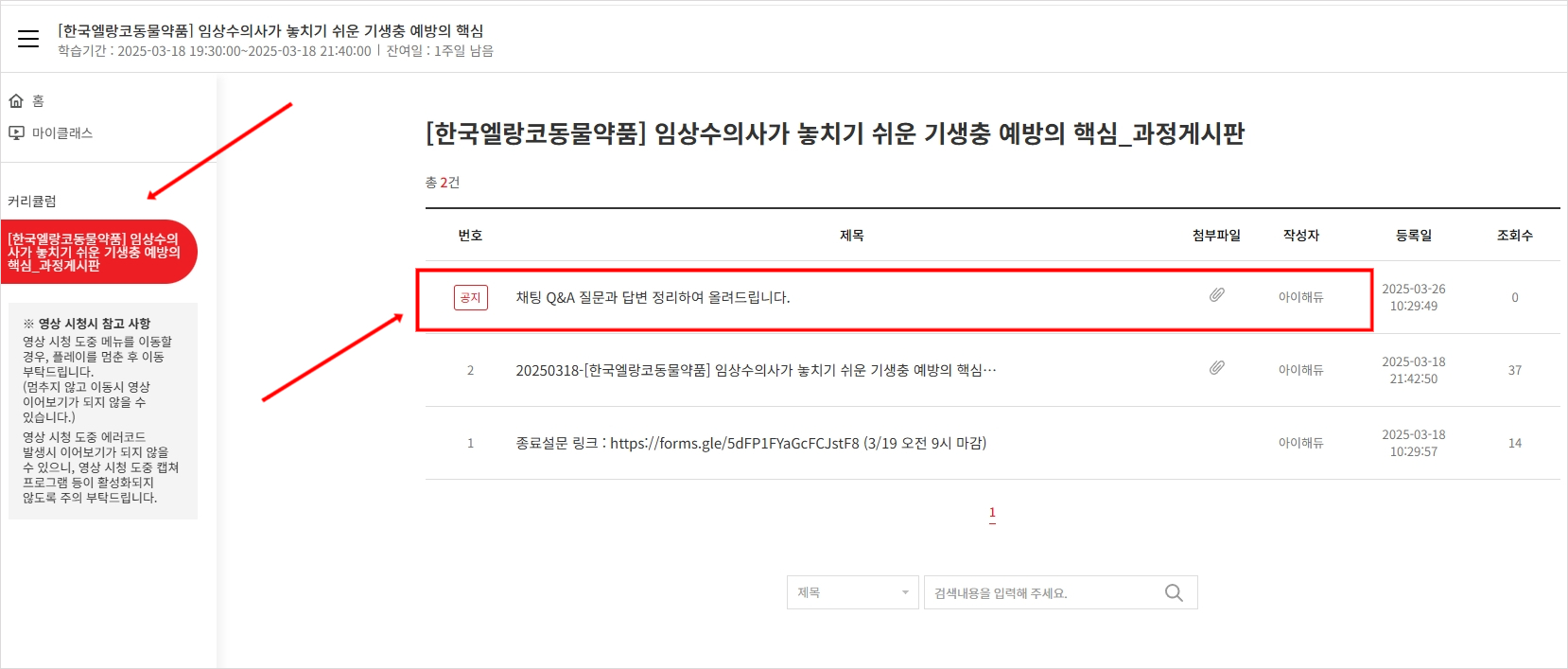Open the hamburger menu icon

[x=28, y=39]
